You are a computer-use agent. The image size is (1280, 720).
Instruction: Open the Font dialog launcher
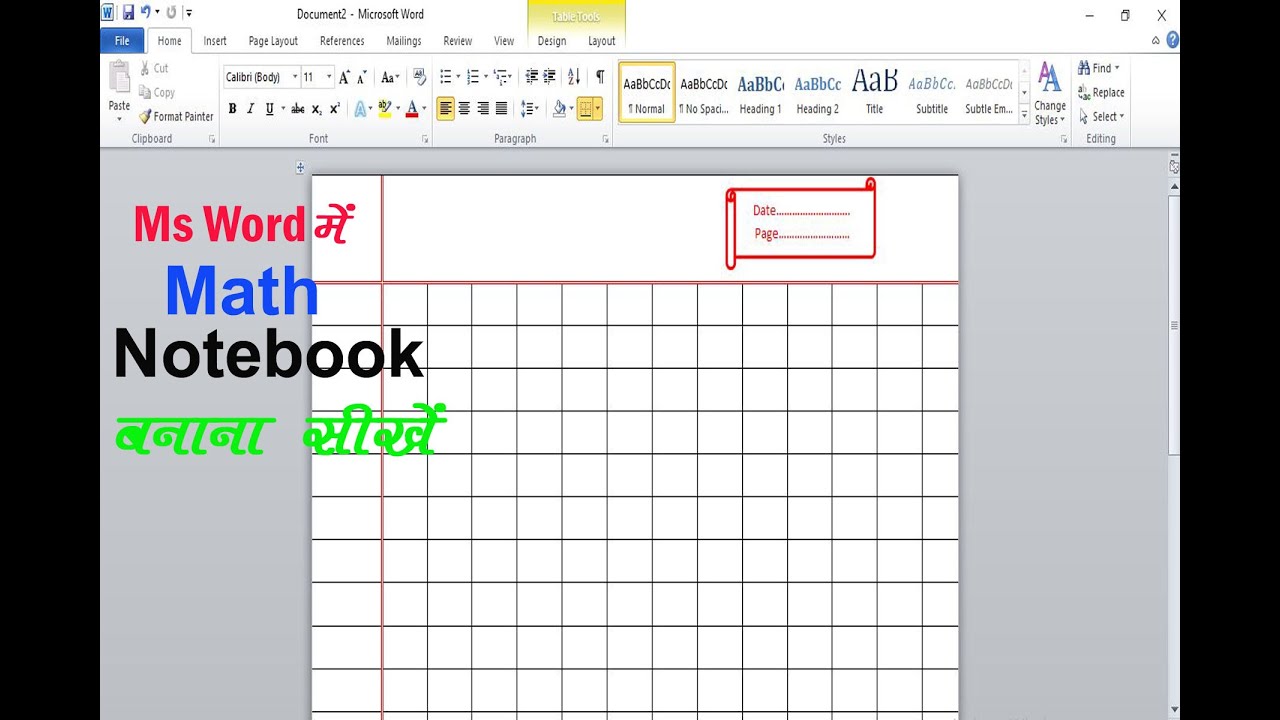click(424, 140)
